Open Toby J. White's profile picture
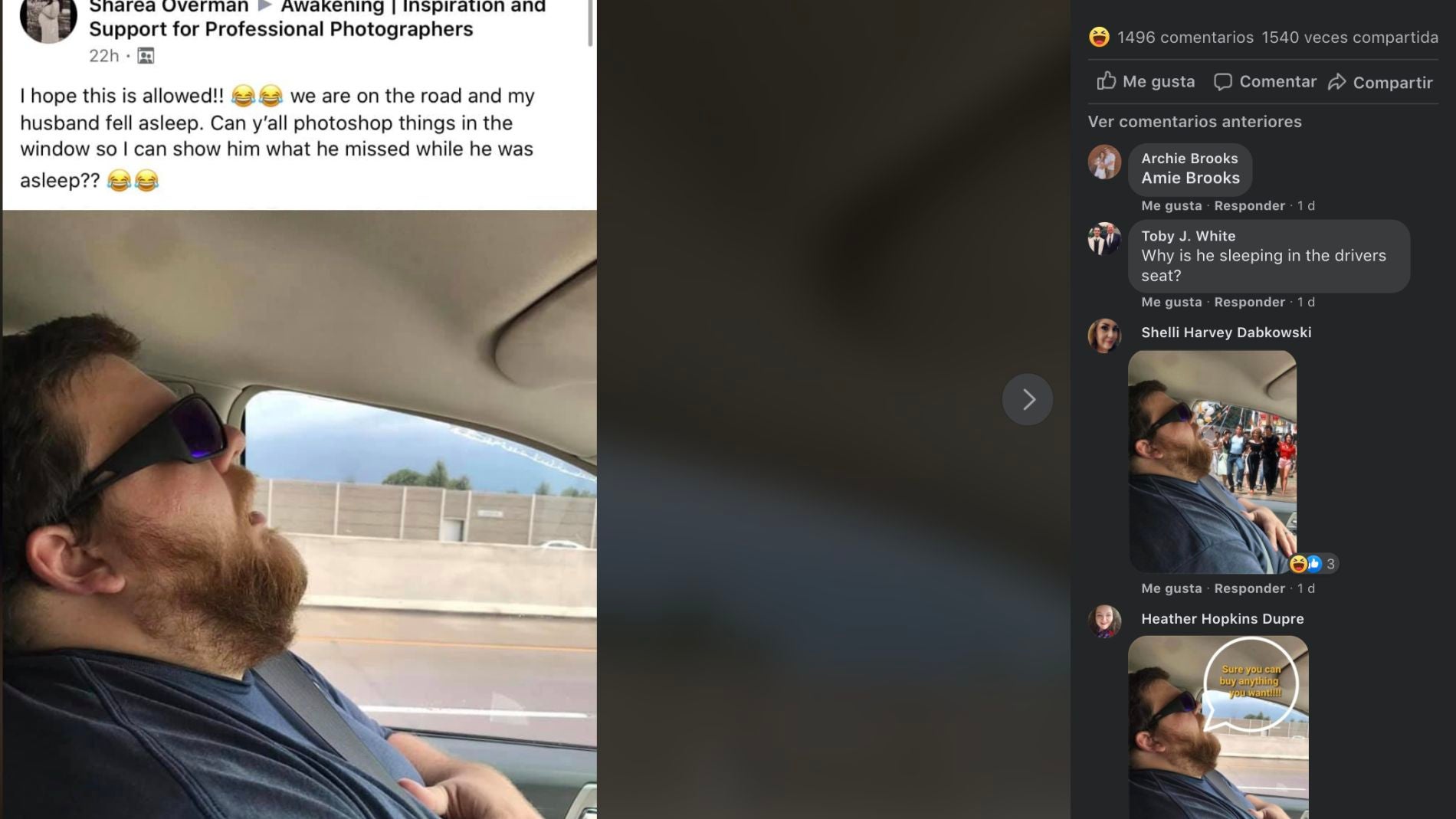 click(1104, 239)
